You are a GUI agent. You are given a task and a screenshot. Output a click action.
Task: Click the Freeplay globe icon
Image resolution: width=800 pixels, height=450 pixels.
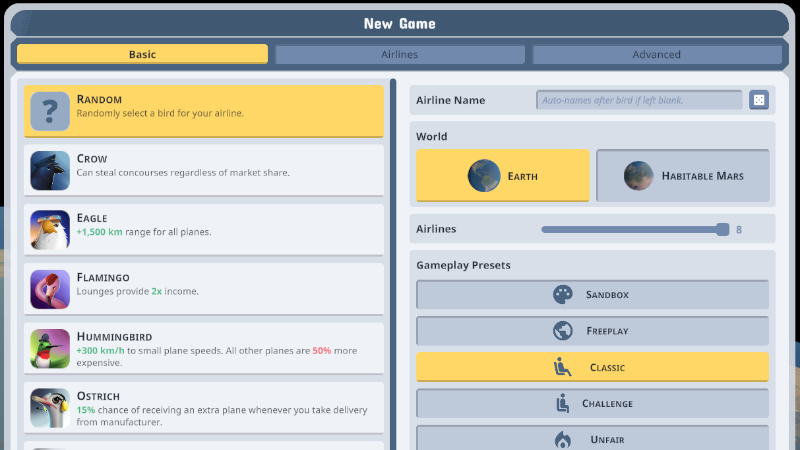tap(563, 331)
